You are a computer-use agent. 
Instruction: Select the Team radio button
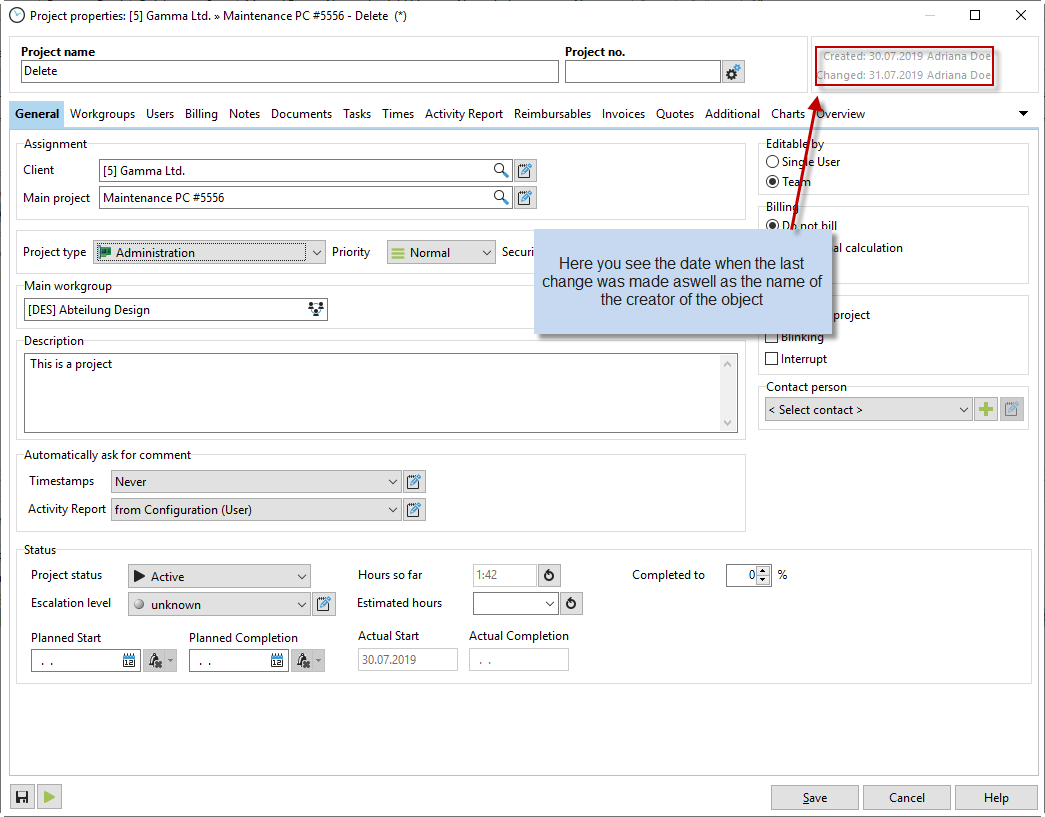772,182
